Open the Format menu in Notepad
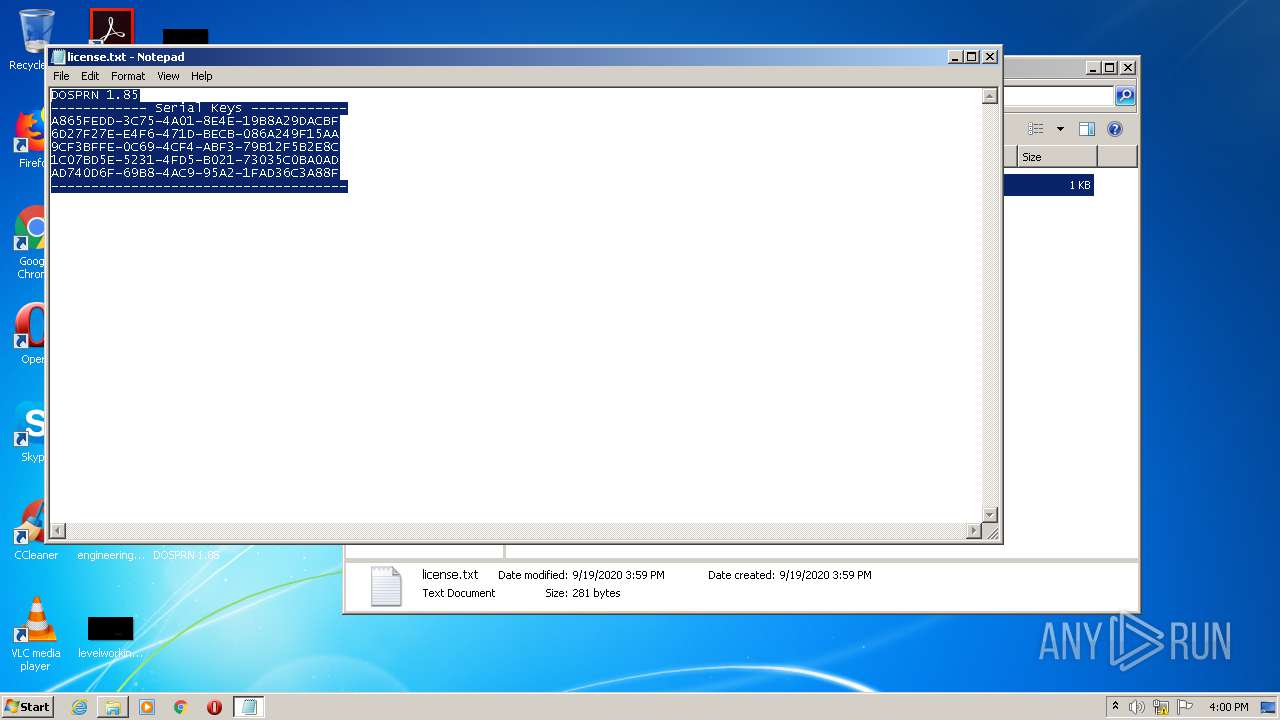Viewport: 1280px width, 720px height. (128, 76)
